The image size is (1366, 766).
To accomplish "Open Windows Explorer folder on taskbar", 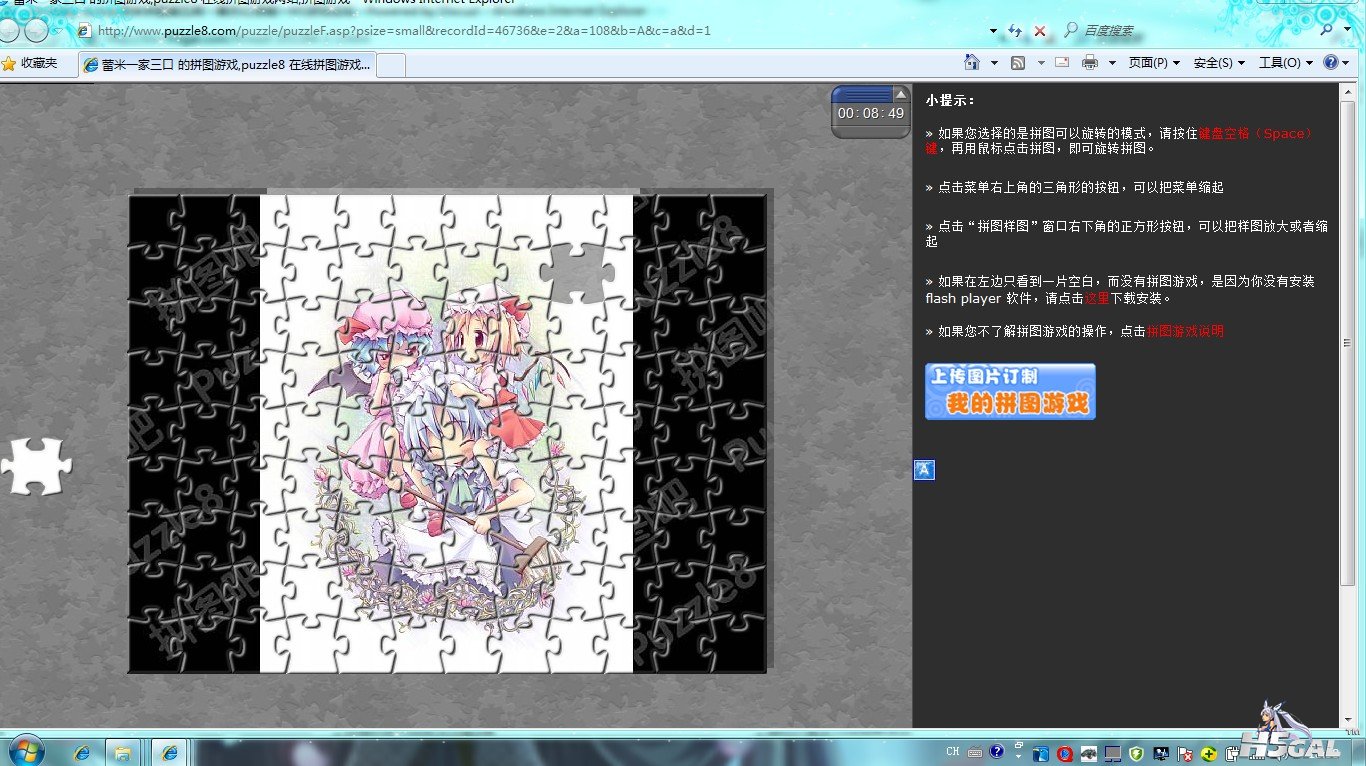I will pyautogui.click(x=124, y=752).
